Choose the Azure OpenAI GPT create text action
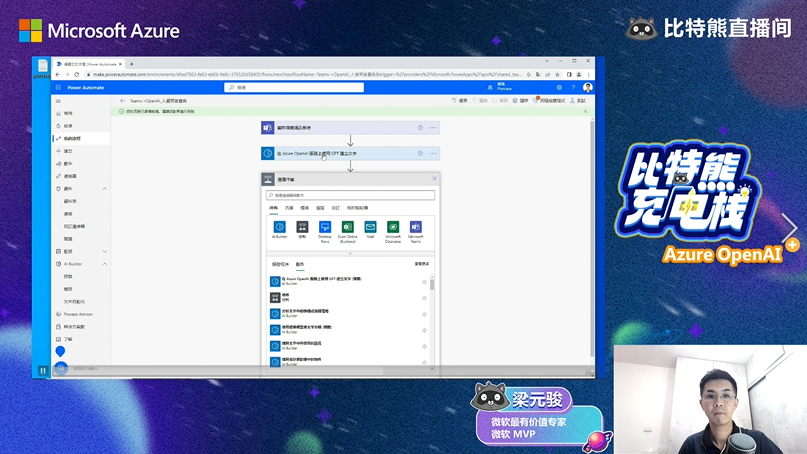This screenshot has height=454, width=807. (346, 281)
